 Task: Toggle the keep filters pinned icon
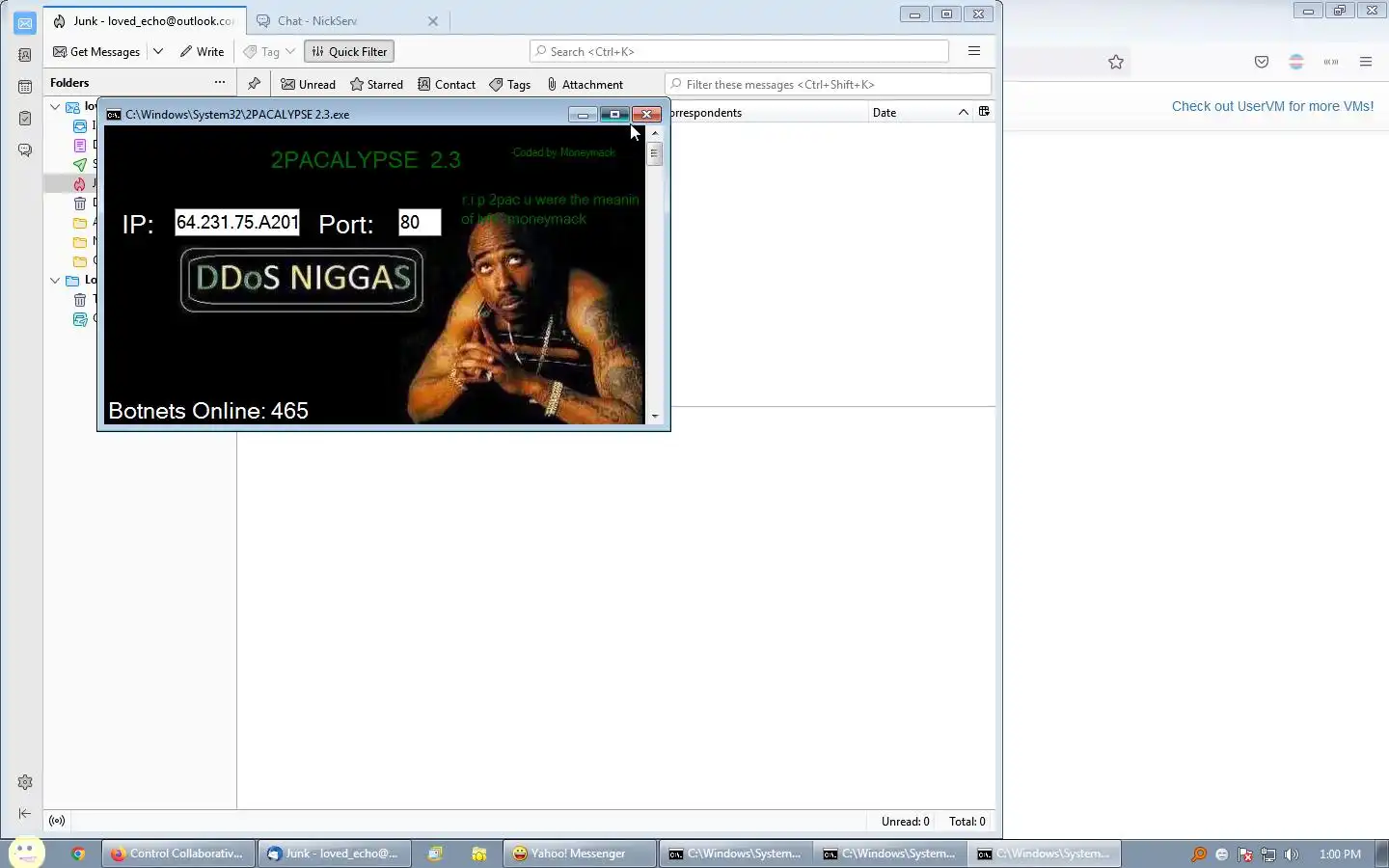click(254, 85)
